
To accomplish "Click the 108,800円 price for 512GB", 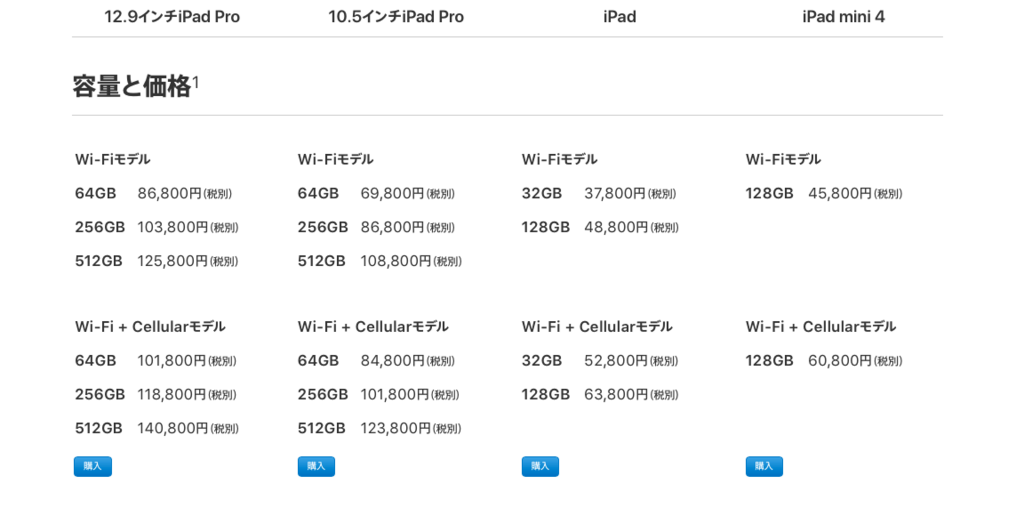I will 396,261.
